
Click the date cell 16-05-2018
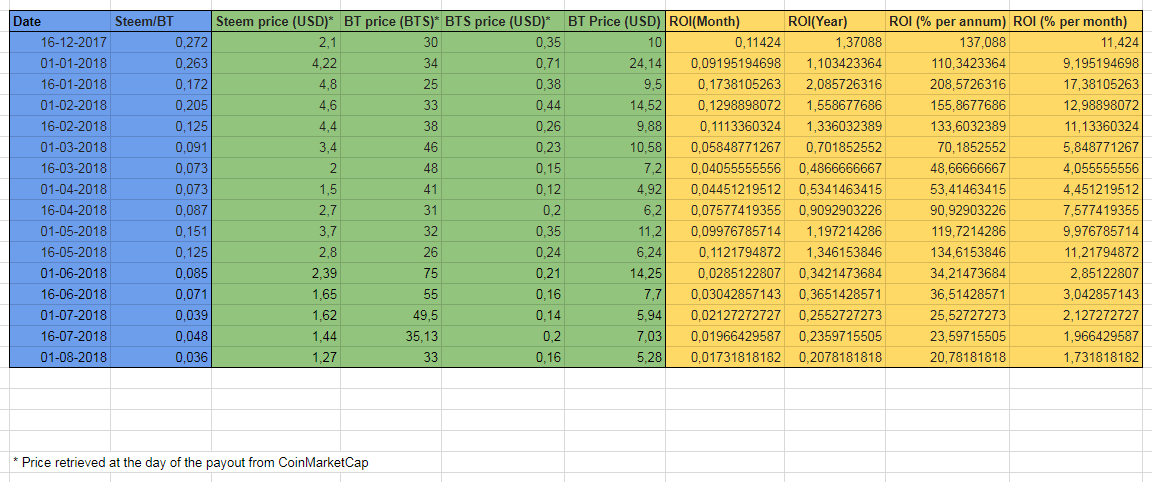pos(60,252)
